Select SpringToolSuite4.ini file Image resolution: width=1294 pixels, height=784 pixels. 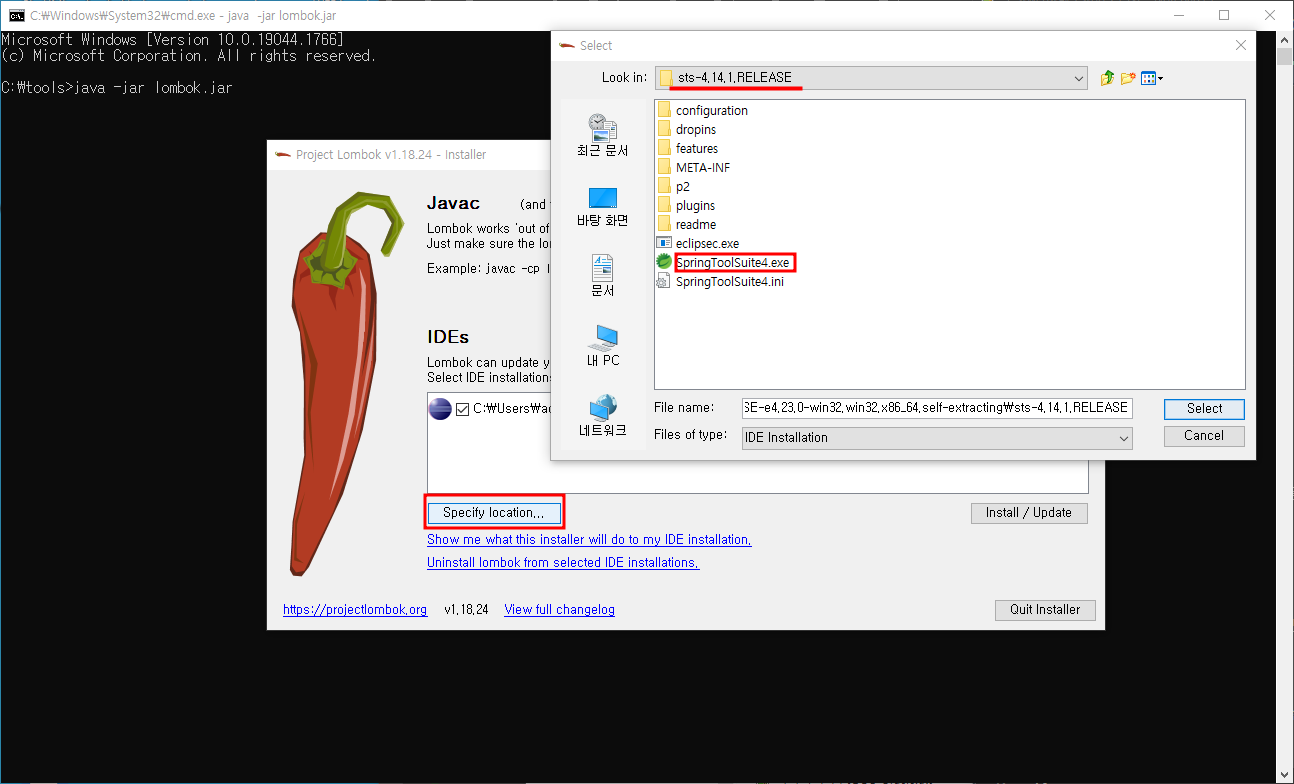pos(720,281)
